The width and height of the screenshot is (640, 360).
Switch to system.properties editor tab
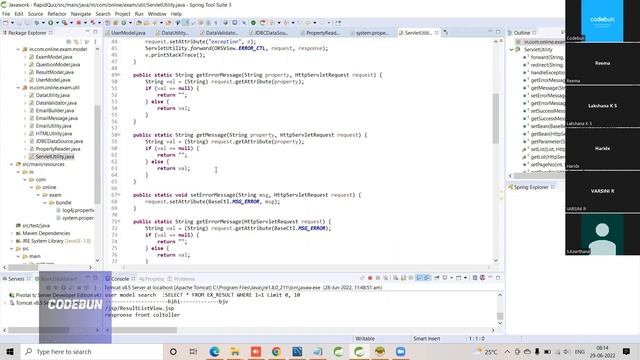point(371,33)
